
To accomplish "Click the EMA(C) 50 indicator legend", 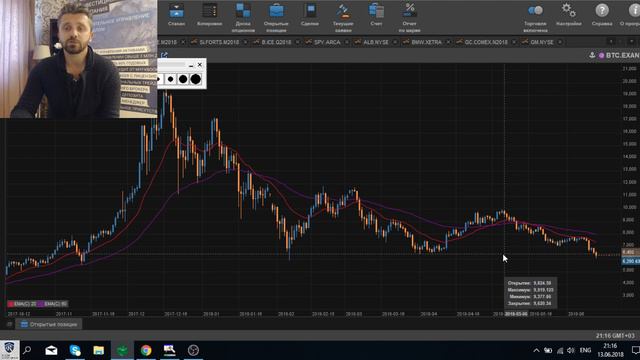I will (x=53, y=304).
